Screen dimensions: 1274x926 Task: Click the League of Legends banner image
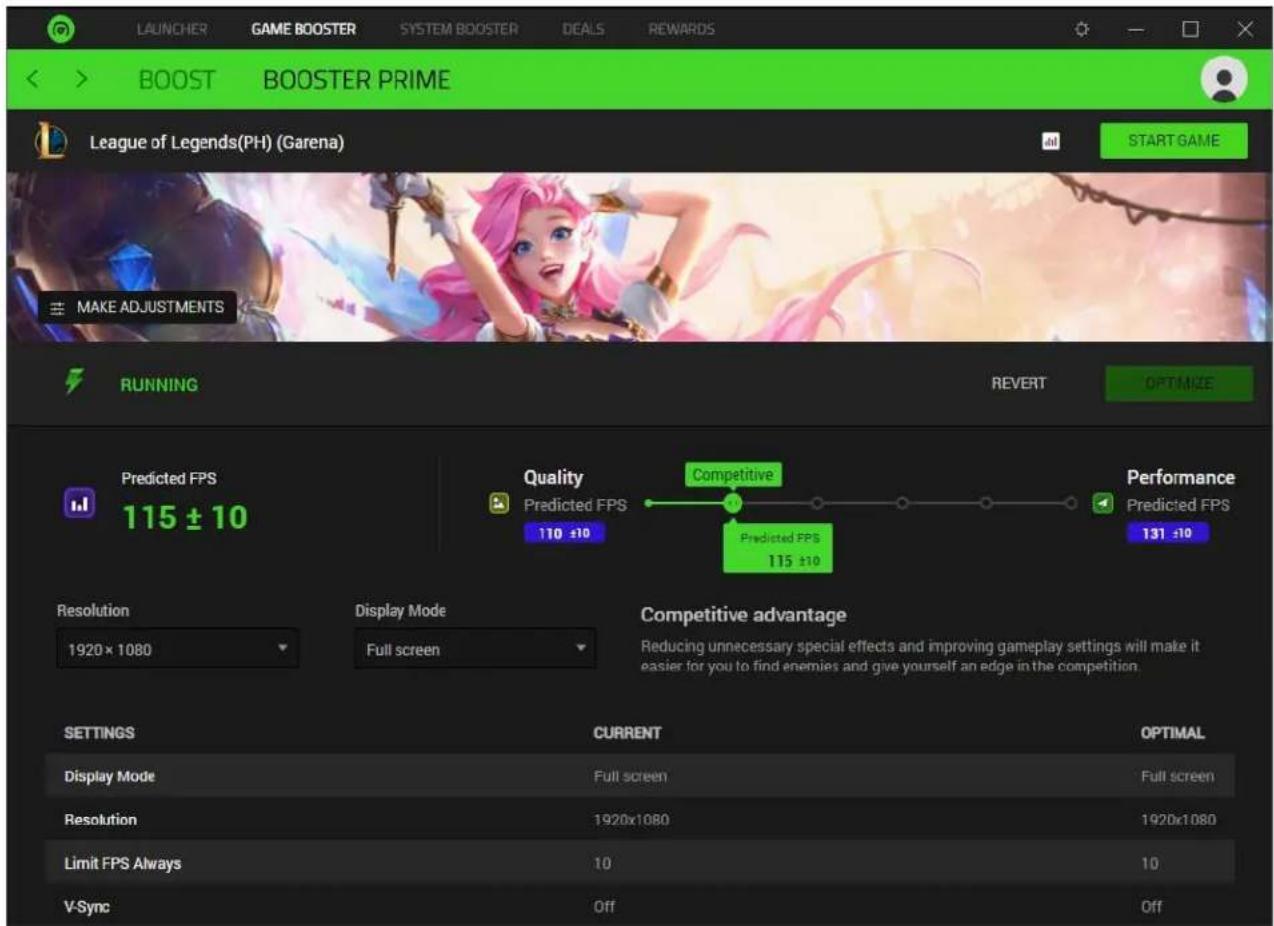coord(640,257)
